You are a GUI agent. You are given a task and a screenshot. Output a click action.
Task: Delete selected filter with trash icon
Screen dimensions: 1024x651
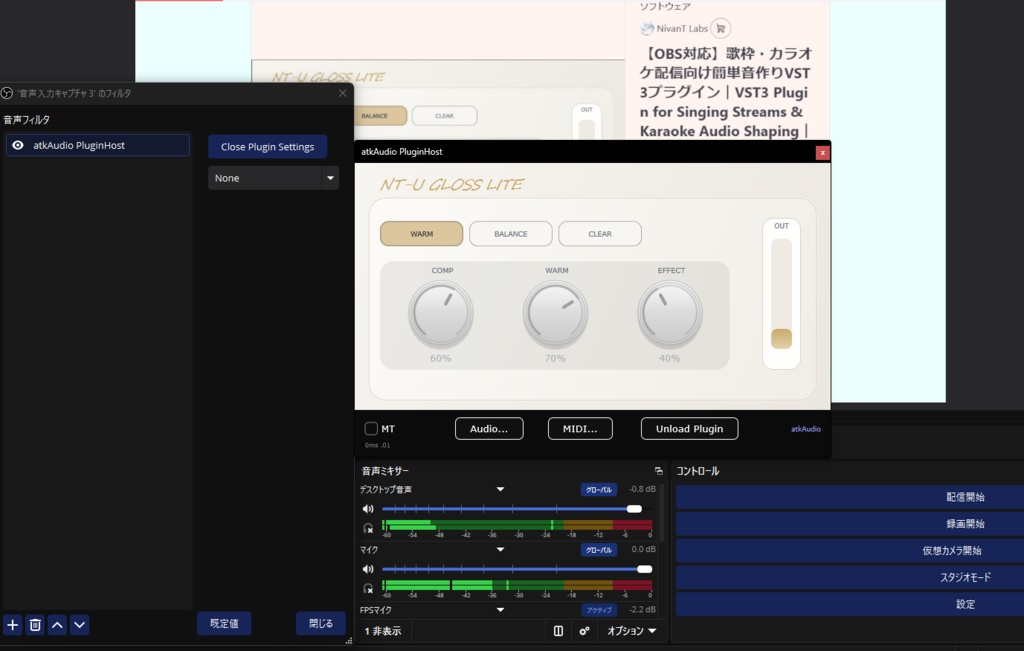click(x=35, y=625)
